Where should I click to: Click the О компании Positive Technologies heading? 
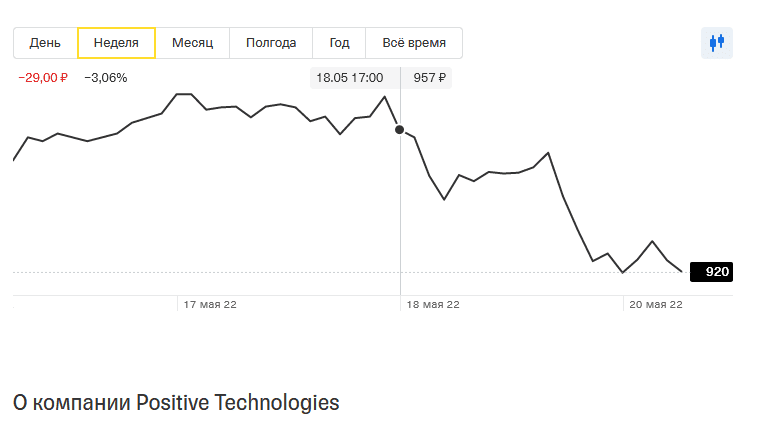tap(176, 403)
